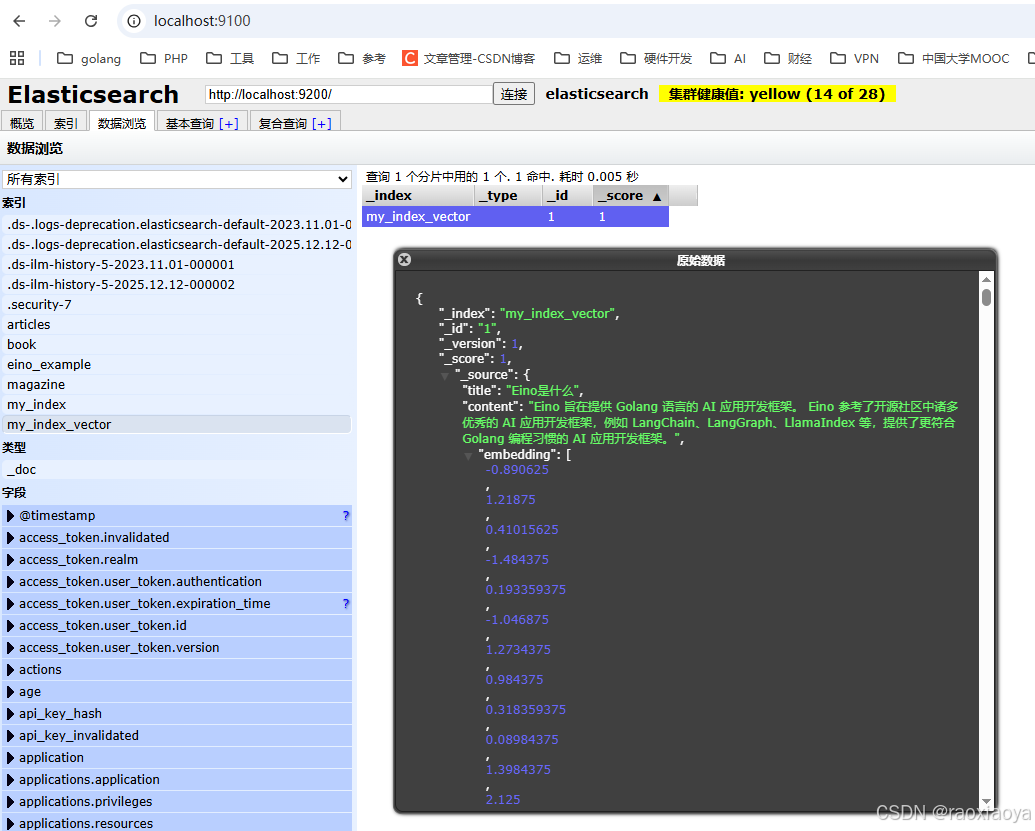Click the 集群健康值 yellow status badge
1035x831 pixels.
click(777, 94)
